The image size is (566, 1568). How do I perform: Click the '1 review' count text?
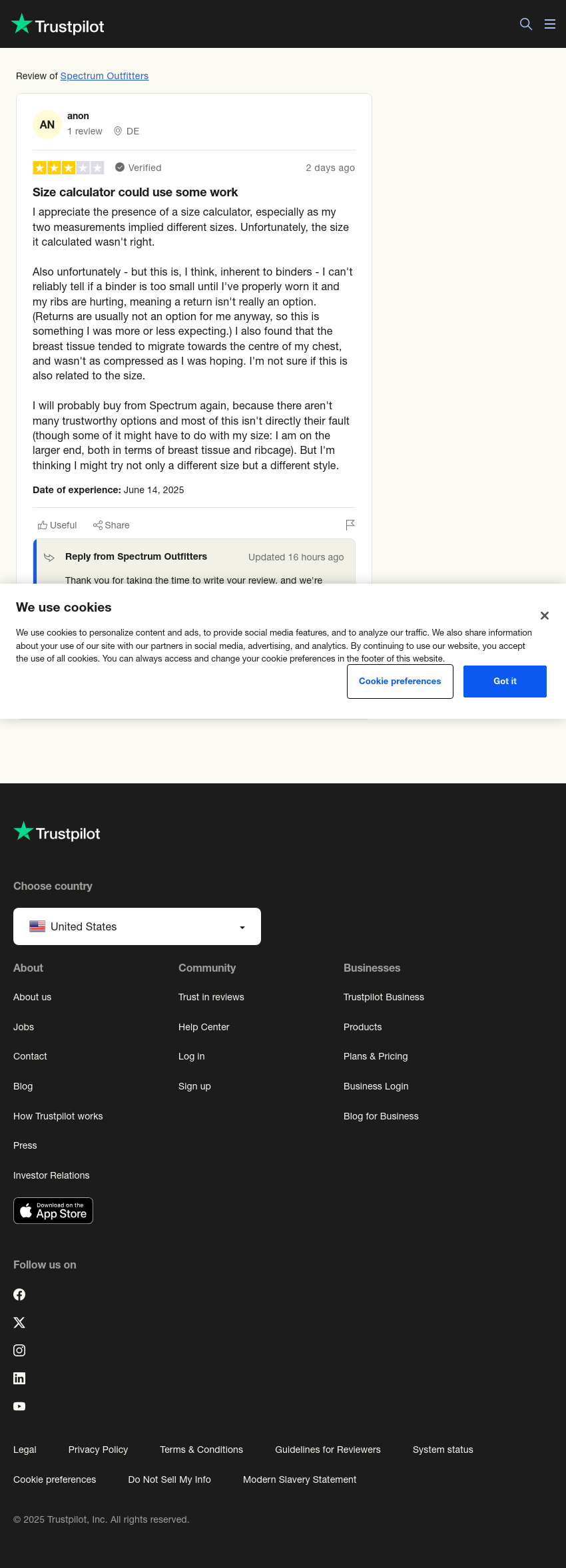85,131
